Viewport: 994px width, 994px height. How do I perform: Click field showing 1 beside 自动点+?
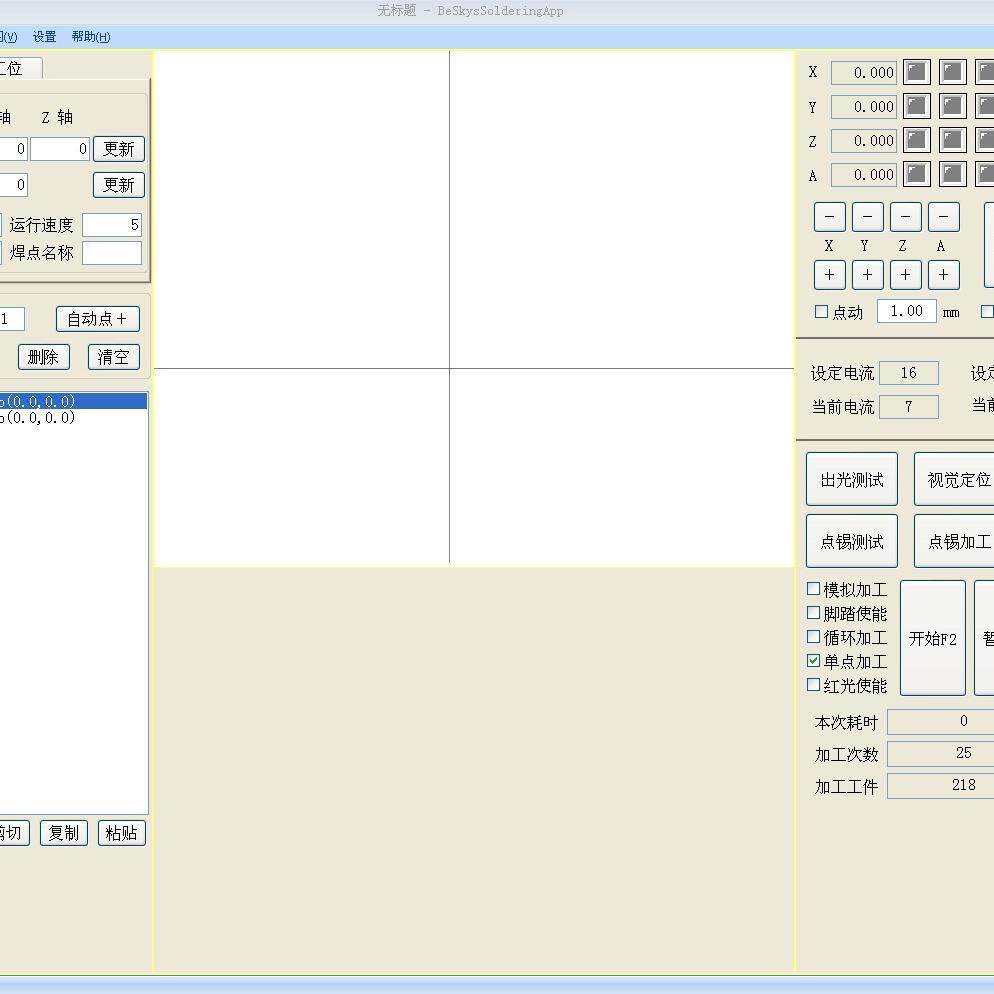12,319
